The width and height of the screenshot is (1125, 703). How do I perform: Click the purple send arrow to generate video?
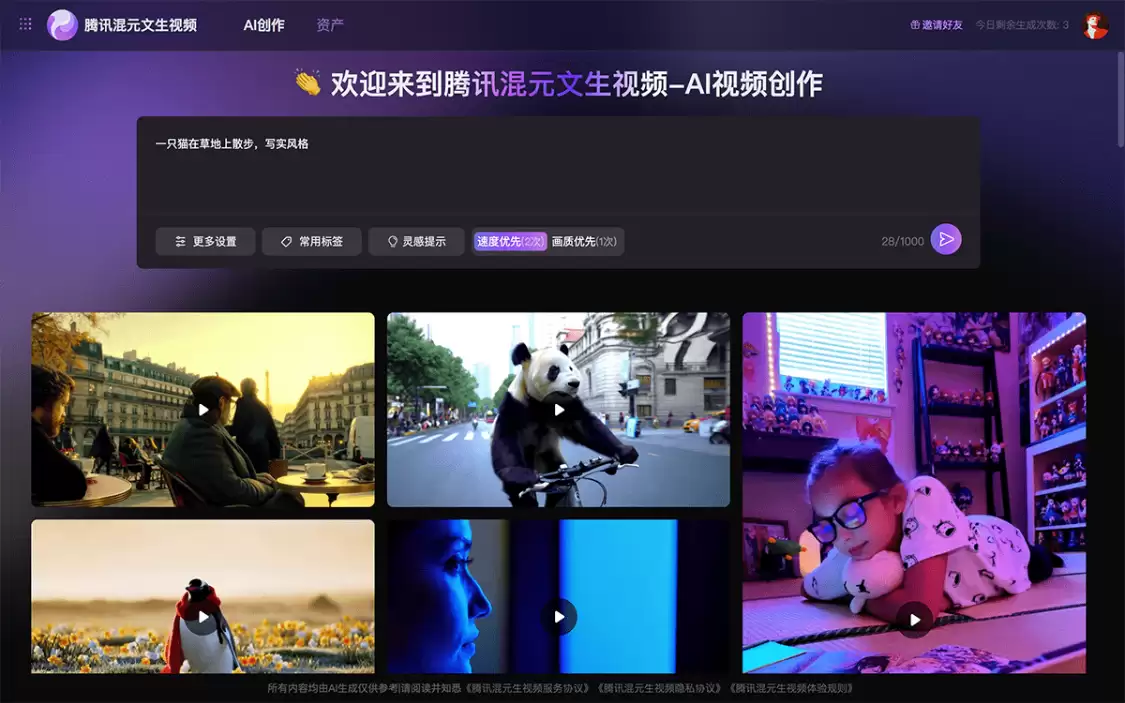coord(944,240)
